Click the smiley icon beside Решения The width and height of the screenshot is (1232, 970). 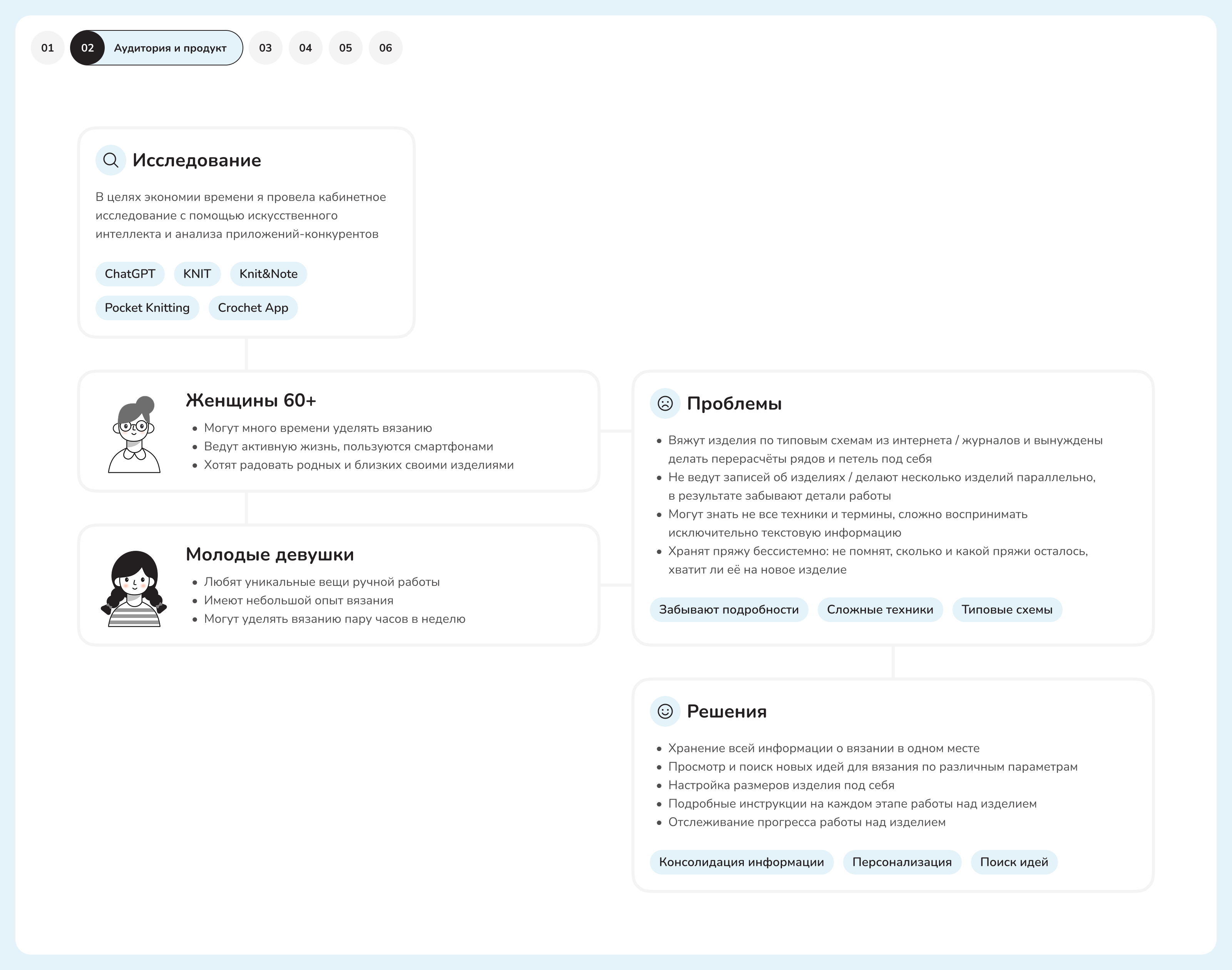[665, 711]
